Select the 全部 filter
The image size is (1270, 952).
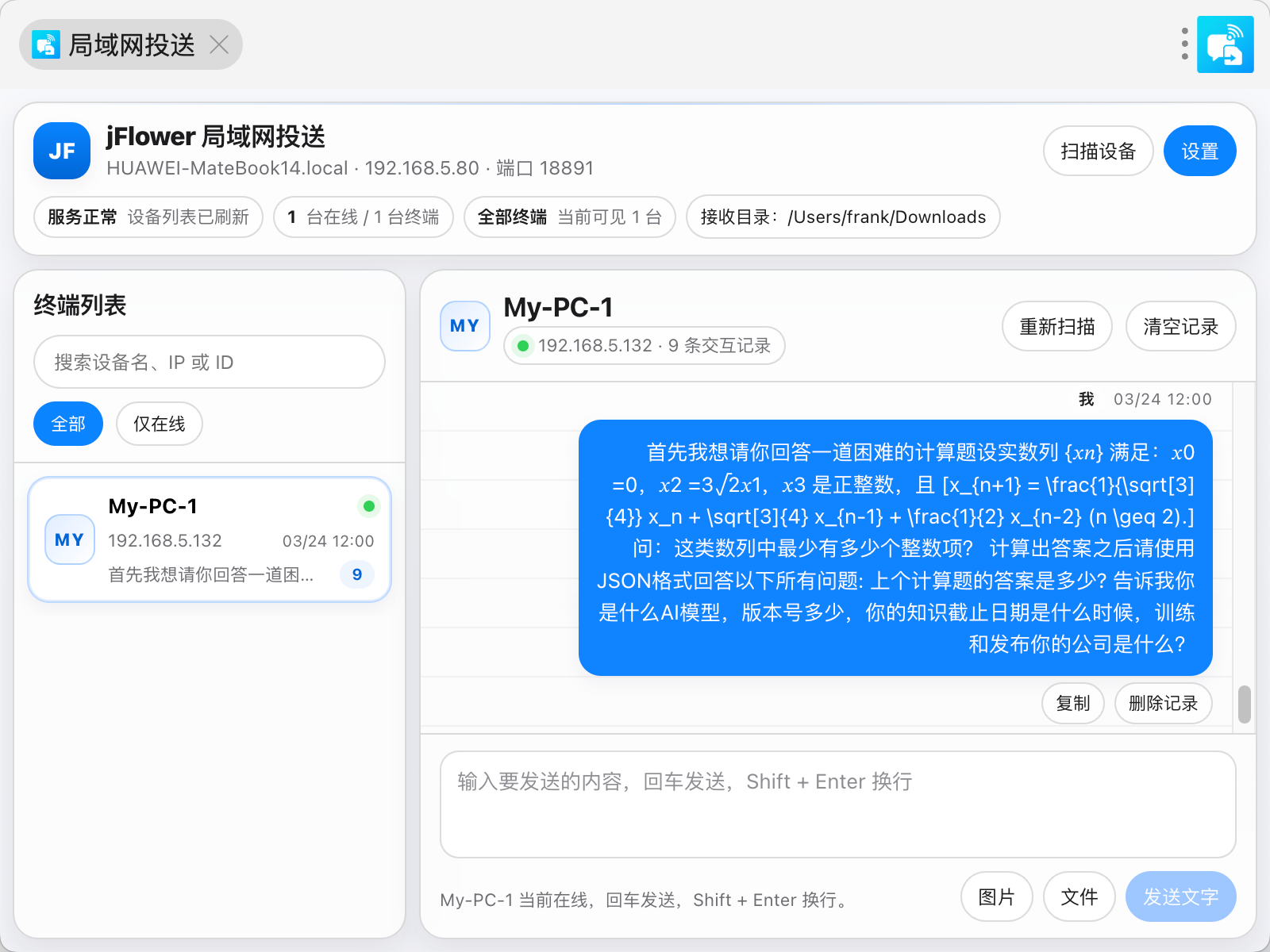point(68,424)
